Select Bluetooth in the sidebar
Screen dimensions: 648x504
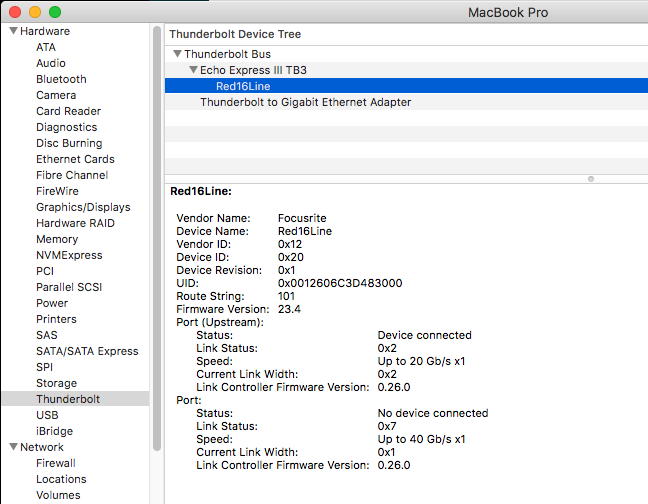click(61, 79)
